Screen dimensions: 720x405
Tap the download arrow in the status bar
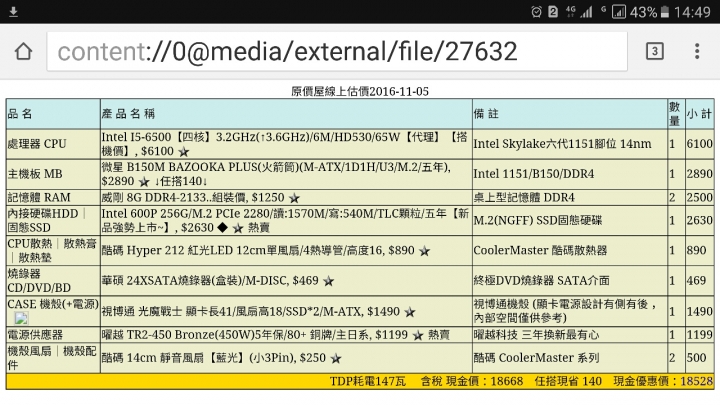coord(13,11)
